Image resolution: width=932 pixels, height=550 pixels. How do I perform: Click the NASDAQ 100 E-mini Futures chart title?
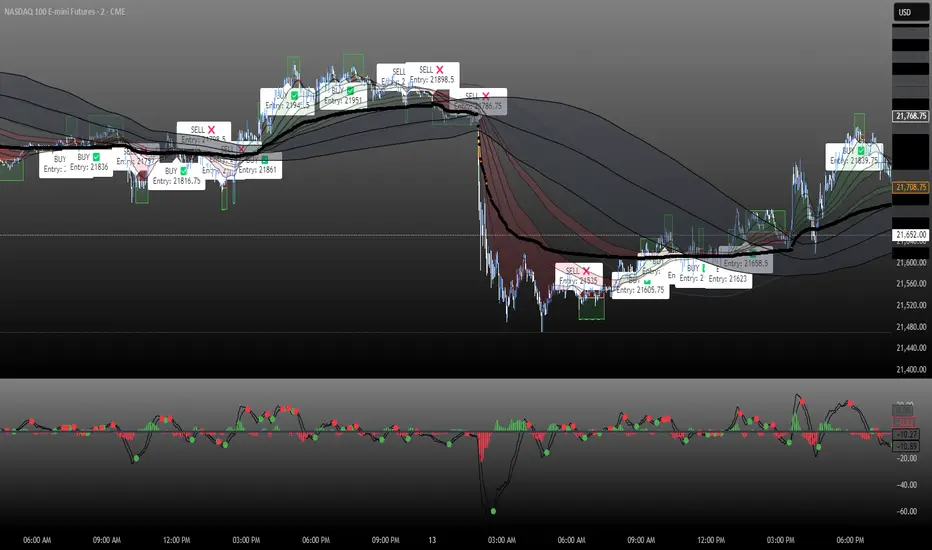coord(64,11)
